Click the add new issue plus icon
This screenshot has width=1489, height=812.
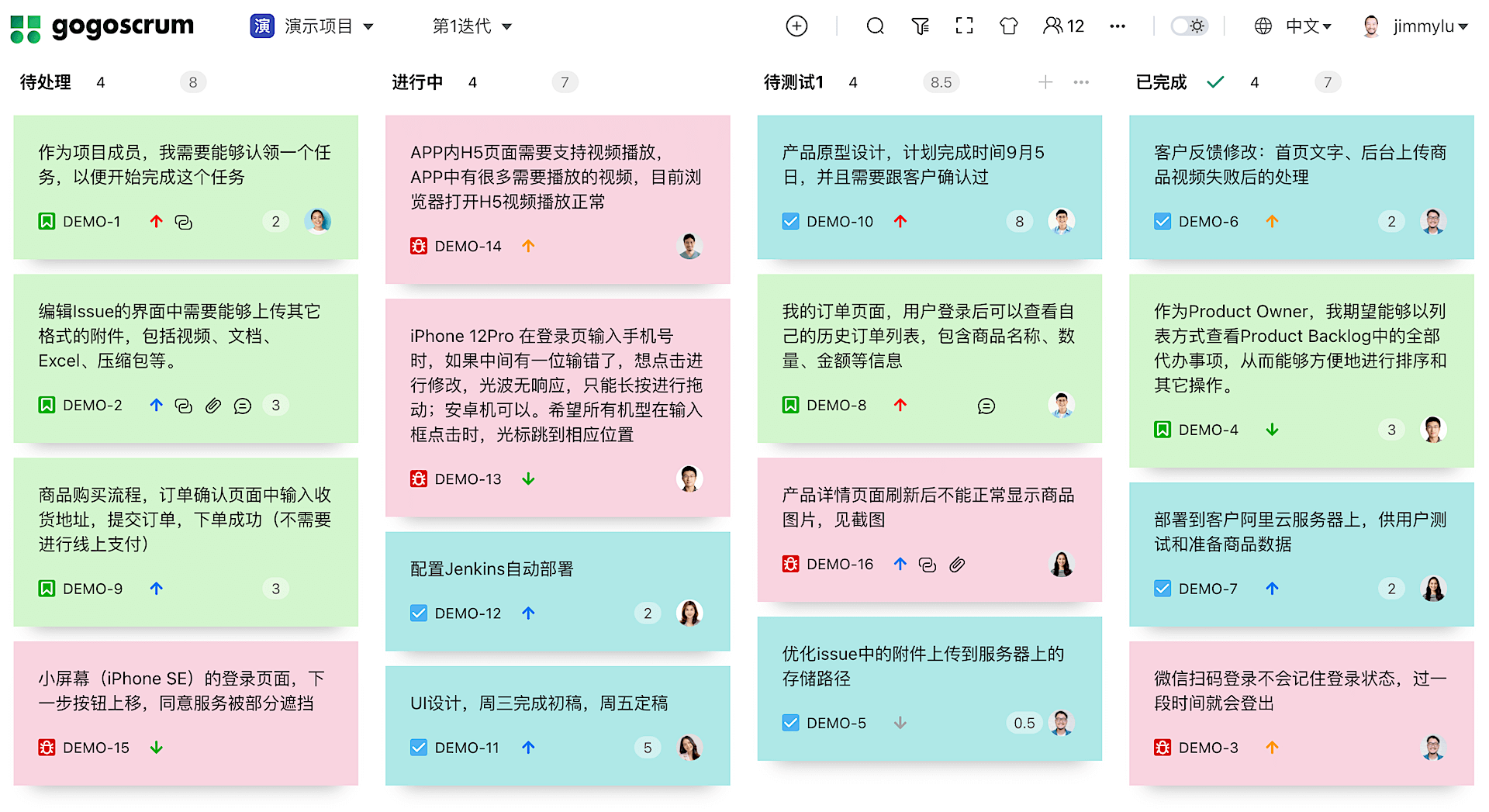click(x=796, y=26)
